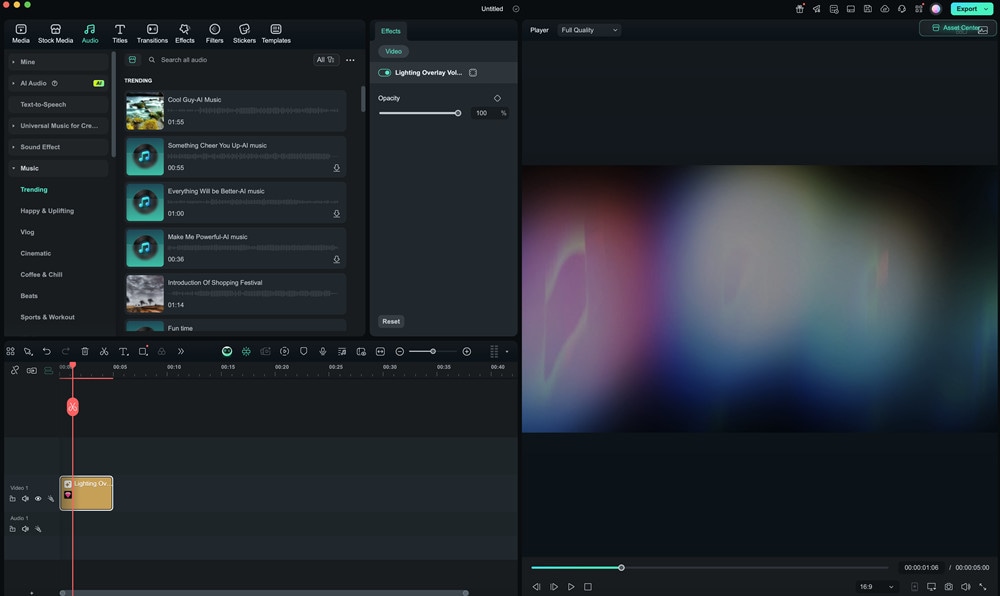This screenshot has height=596, width=1000.
Task: Toggle the timeline link icon
Action: [x=15, y=370]
